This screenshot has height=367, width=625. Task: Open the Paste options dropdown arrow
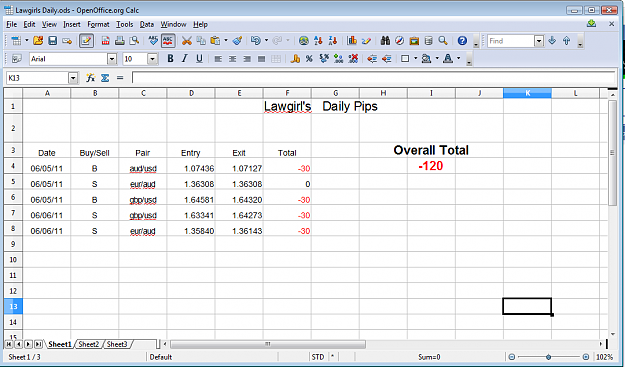click(x=226, y=41)
